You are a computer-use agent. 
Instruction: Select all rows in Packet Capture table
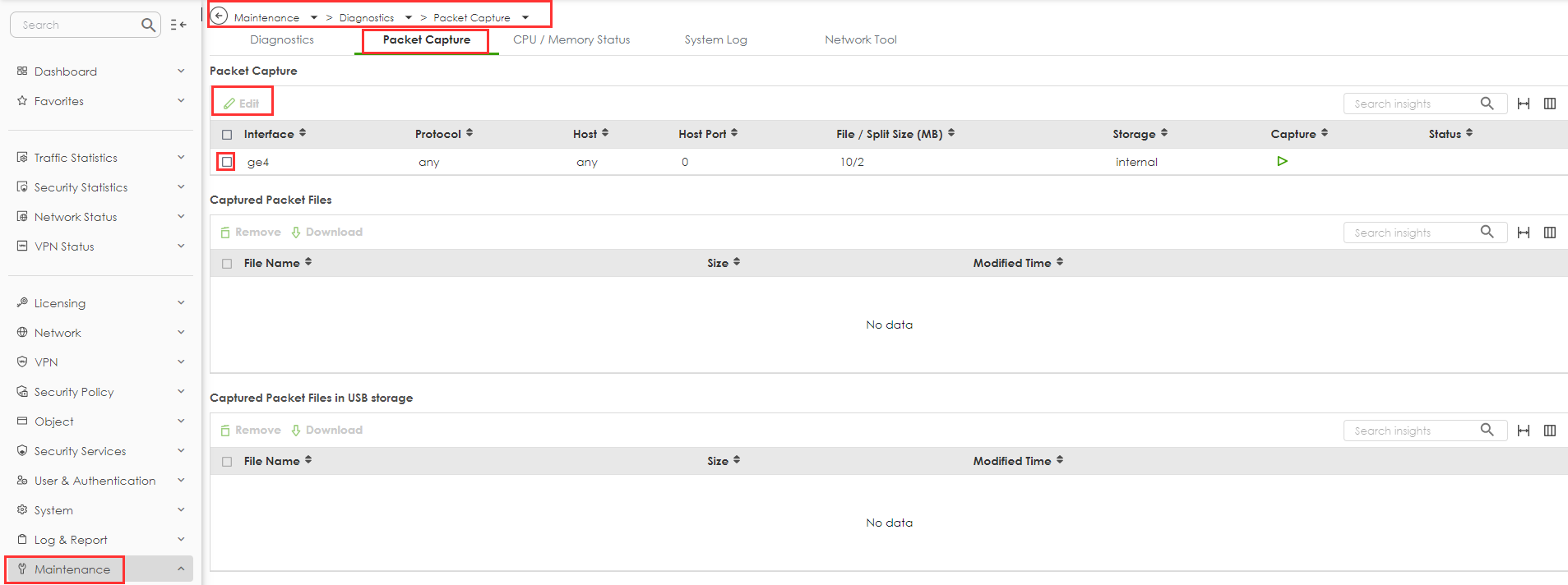pyautogui.click(x=227, y=135)
